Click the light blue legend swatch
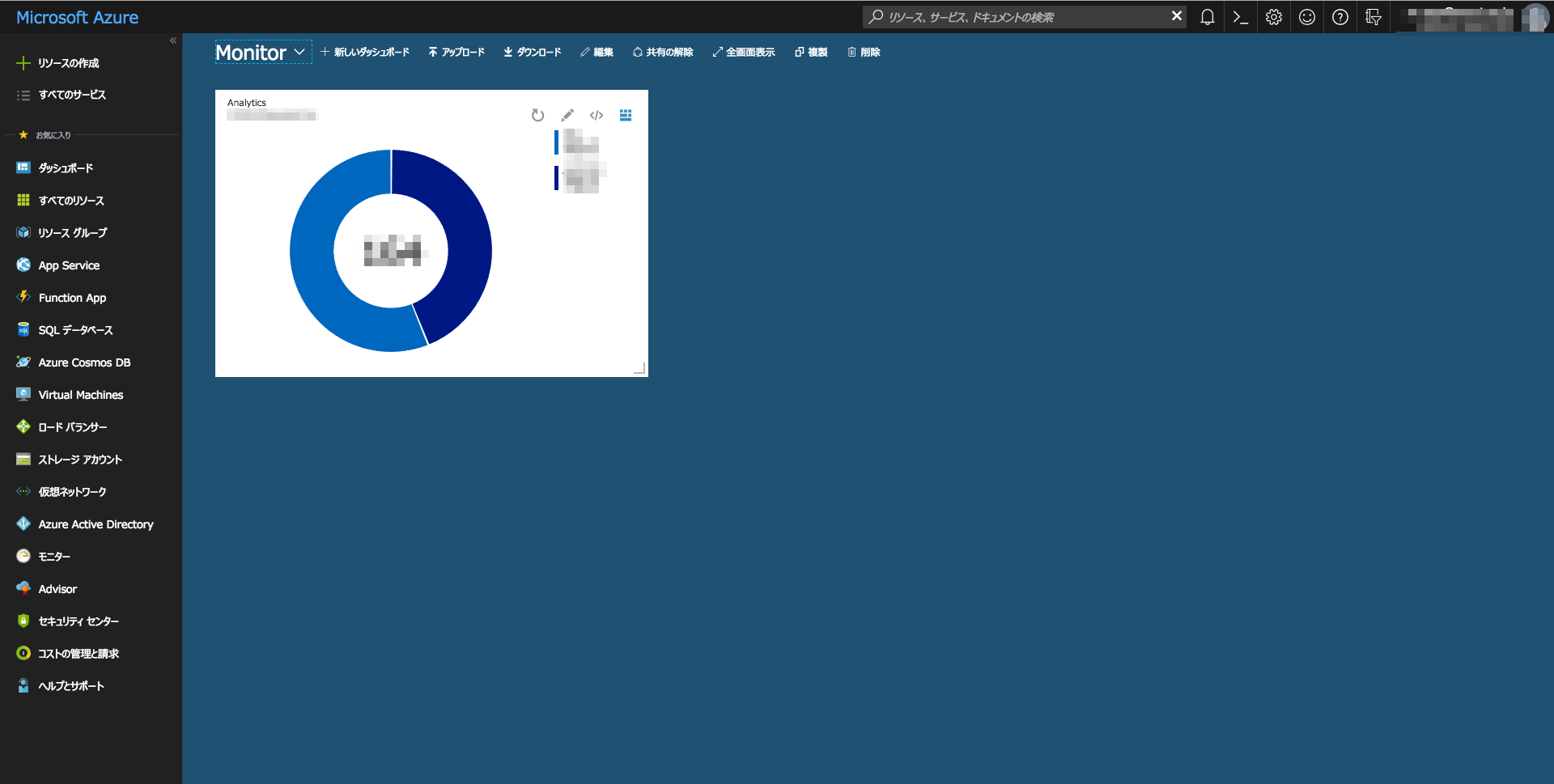The width and height of the screenshot is (1554, 784). coord(556,142)
